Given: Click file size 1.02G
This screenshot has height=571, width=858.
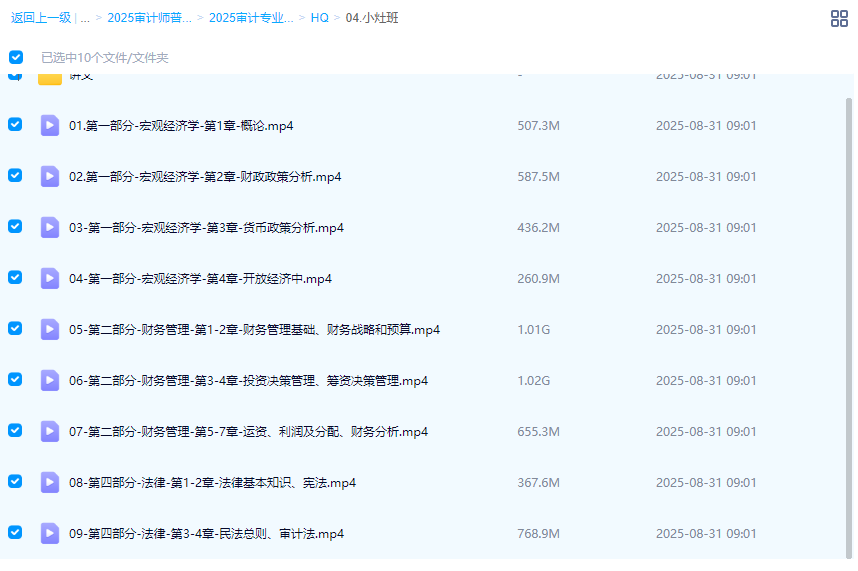Looking at the screenshot, I should pyautogui.click(x=534, y=381).
